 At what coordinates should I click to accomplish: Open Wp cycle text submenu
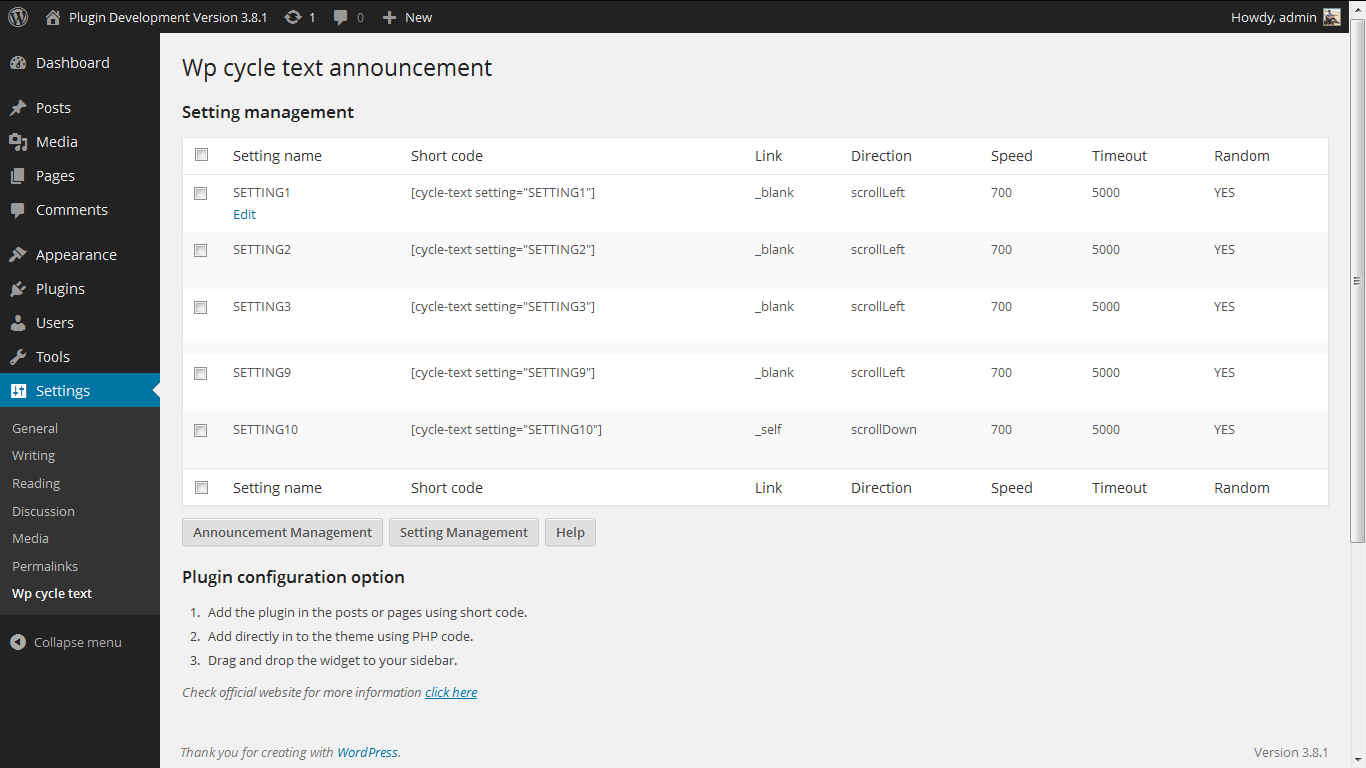pyautogui.click(x=52, y=593)
